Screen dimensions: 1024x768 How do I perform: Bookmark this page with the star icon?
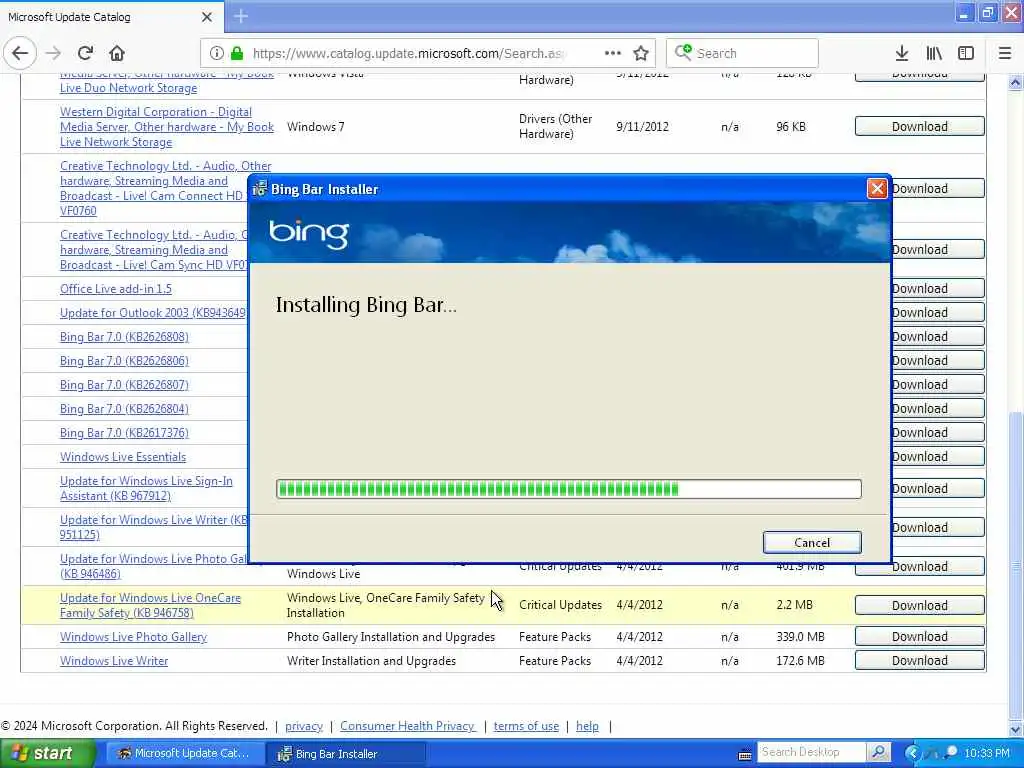tap(641, 54)
